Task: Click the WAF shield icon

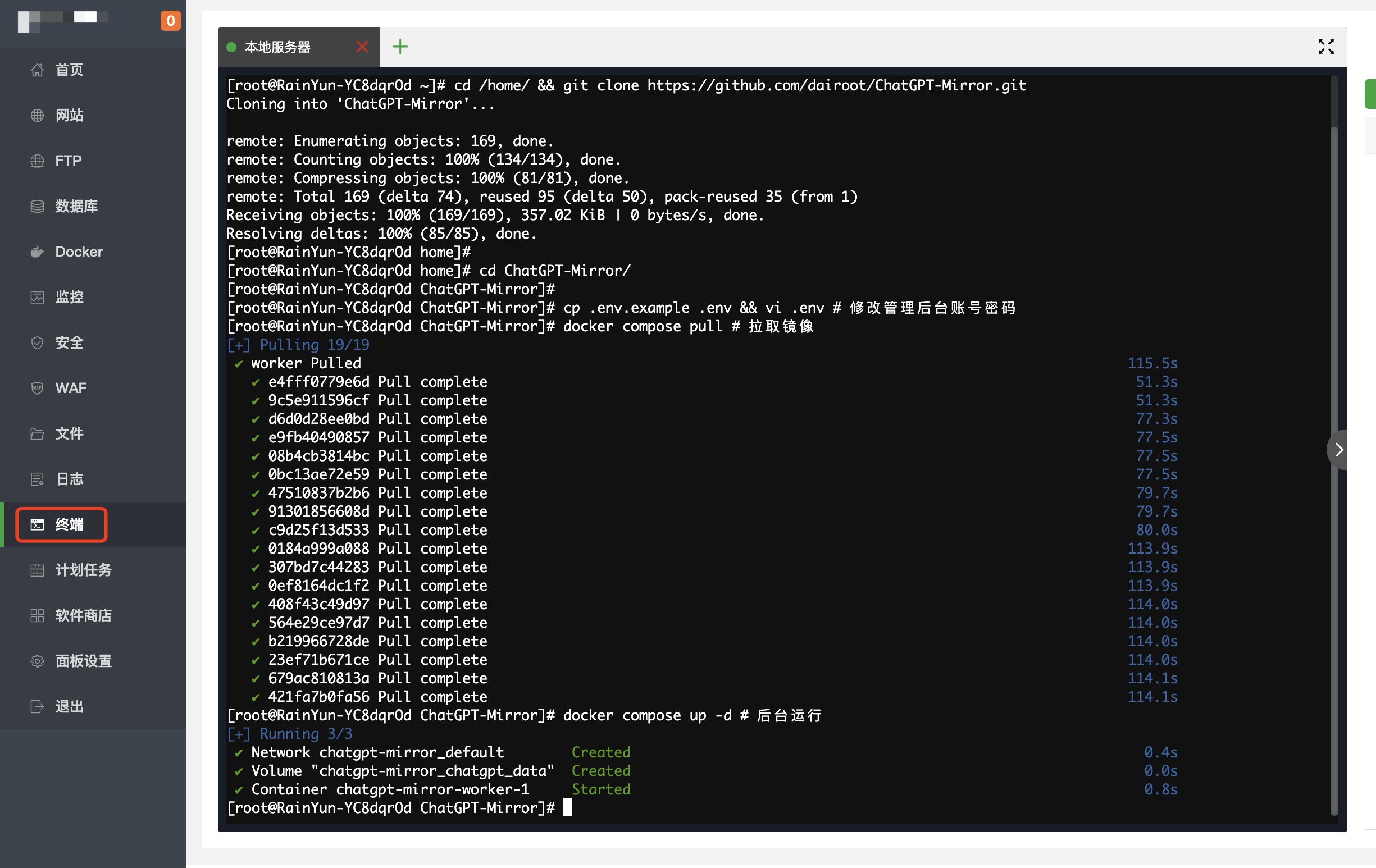Action: pos(37,388)
